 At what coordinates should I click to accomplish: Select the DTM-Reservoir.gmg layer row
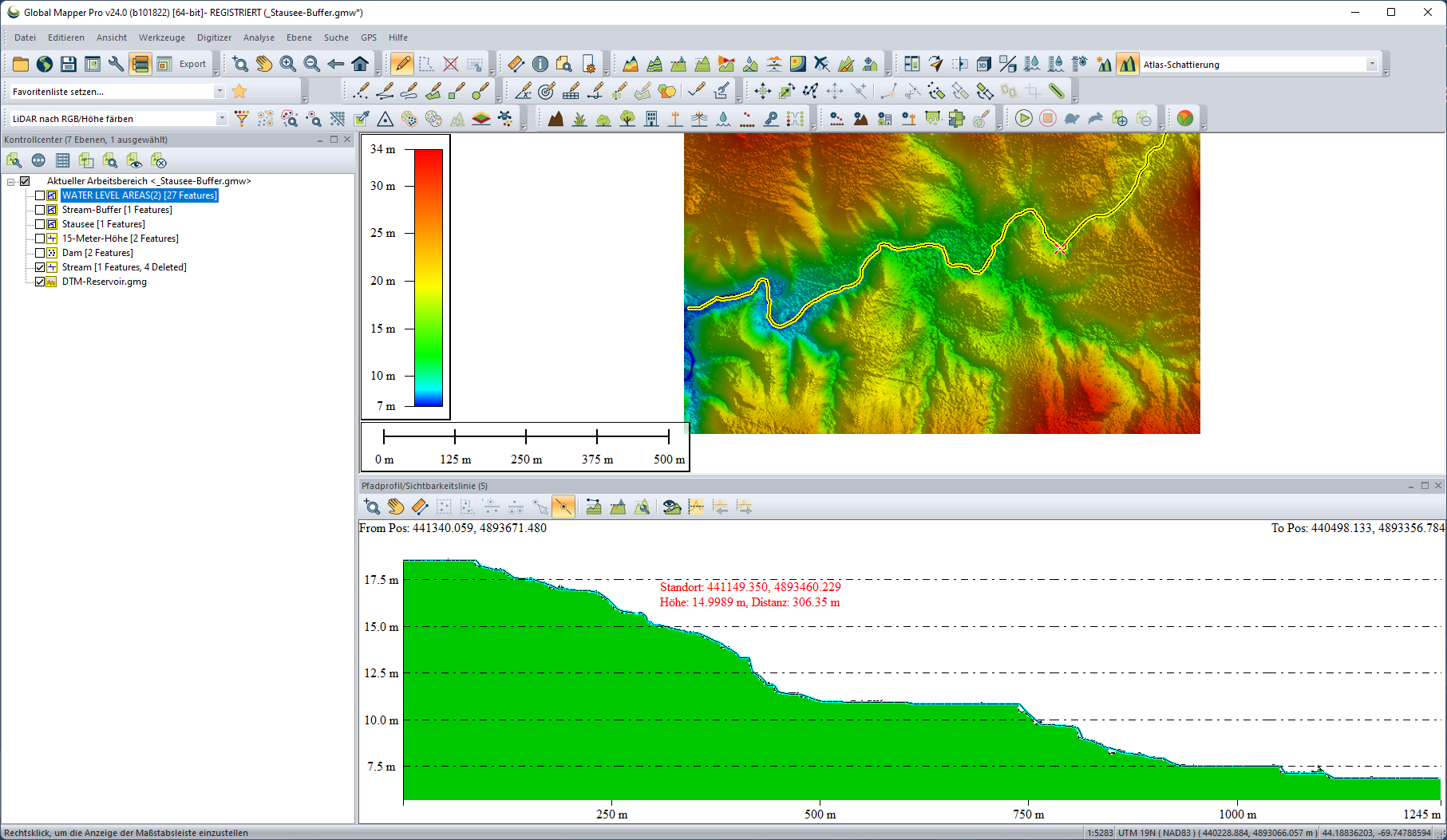[x=105, y=282]
